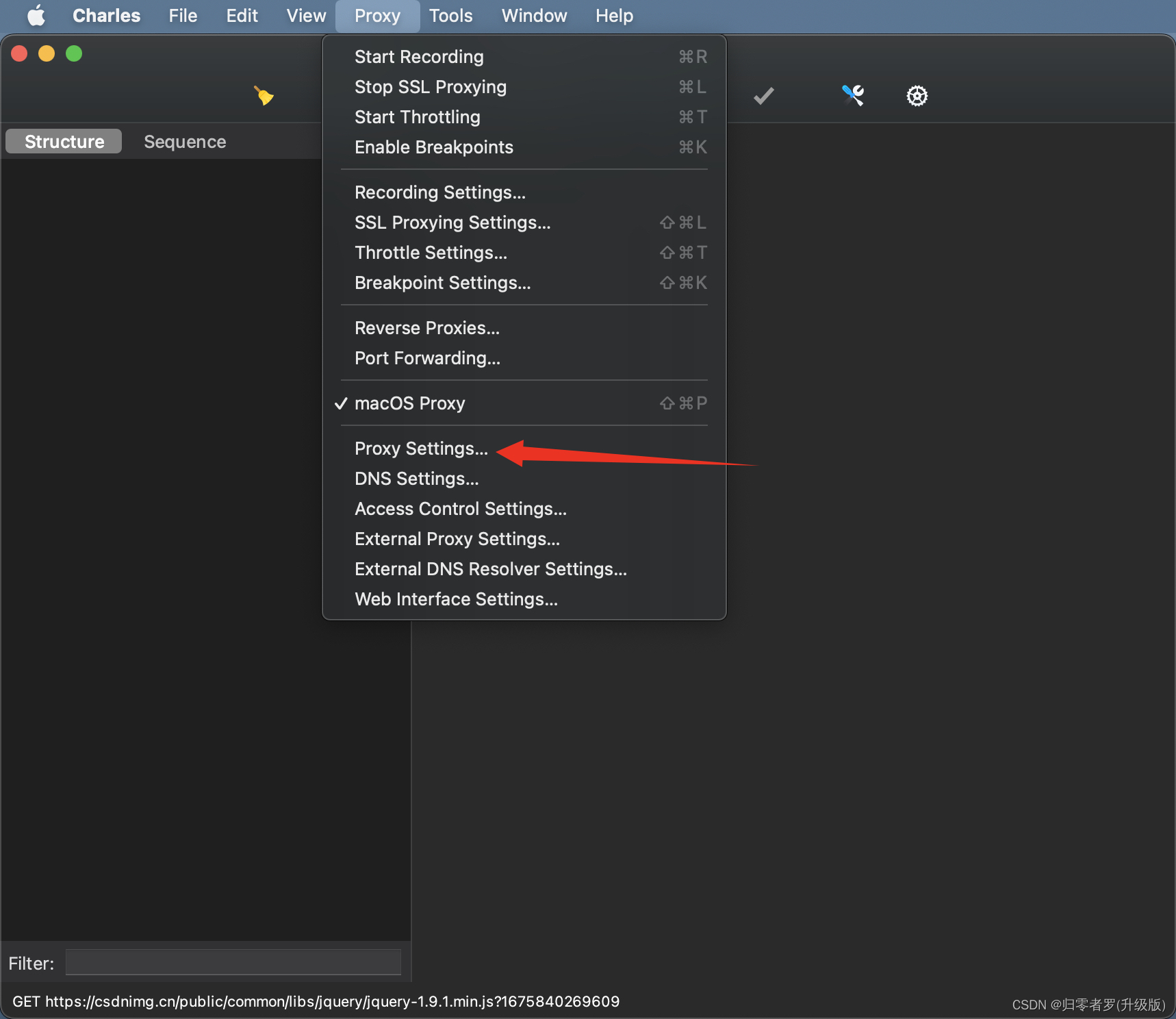Screen dimensions: 1176x1019
Task: Open DNS Settings… menu item
Action: (524, 479)
